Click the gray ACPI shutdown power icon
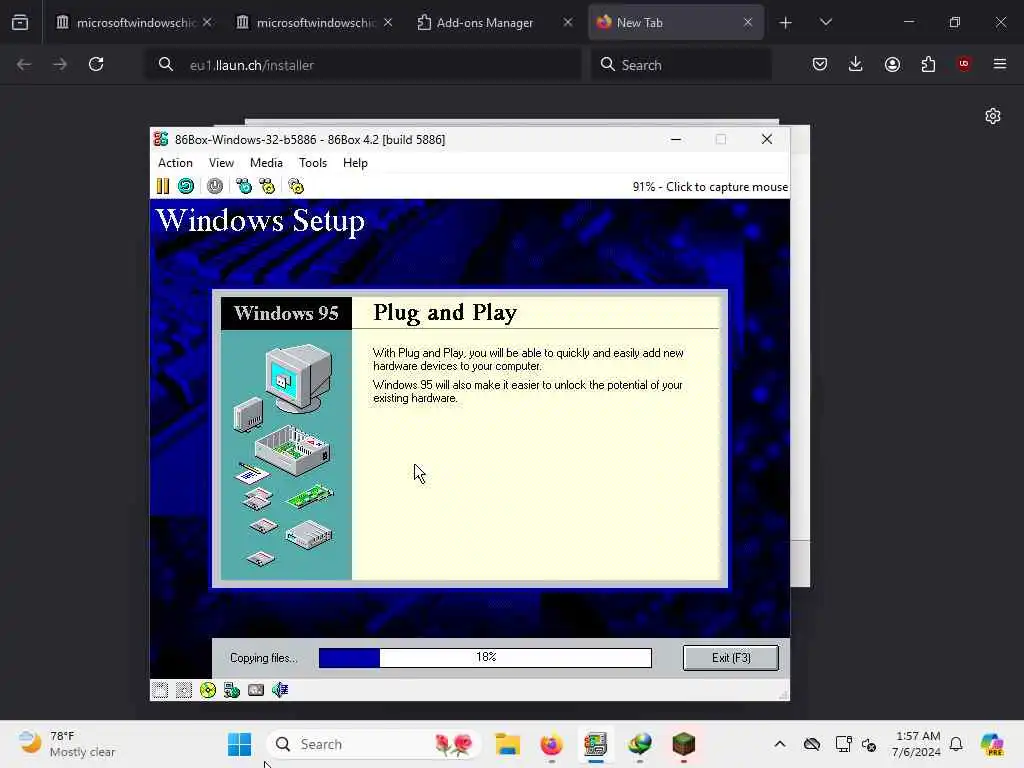 [215, 187]
